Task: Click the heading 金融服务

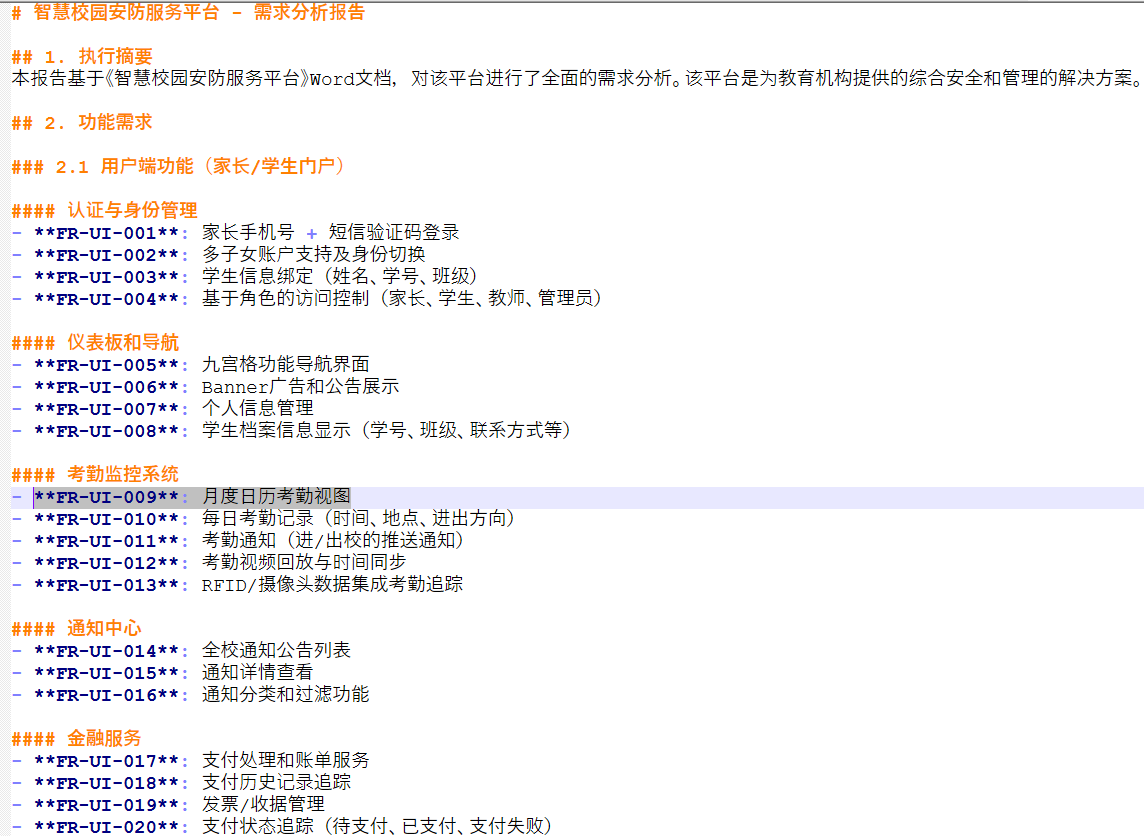Action: [x=77, y=738]
